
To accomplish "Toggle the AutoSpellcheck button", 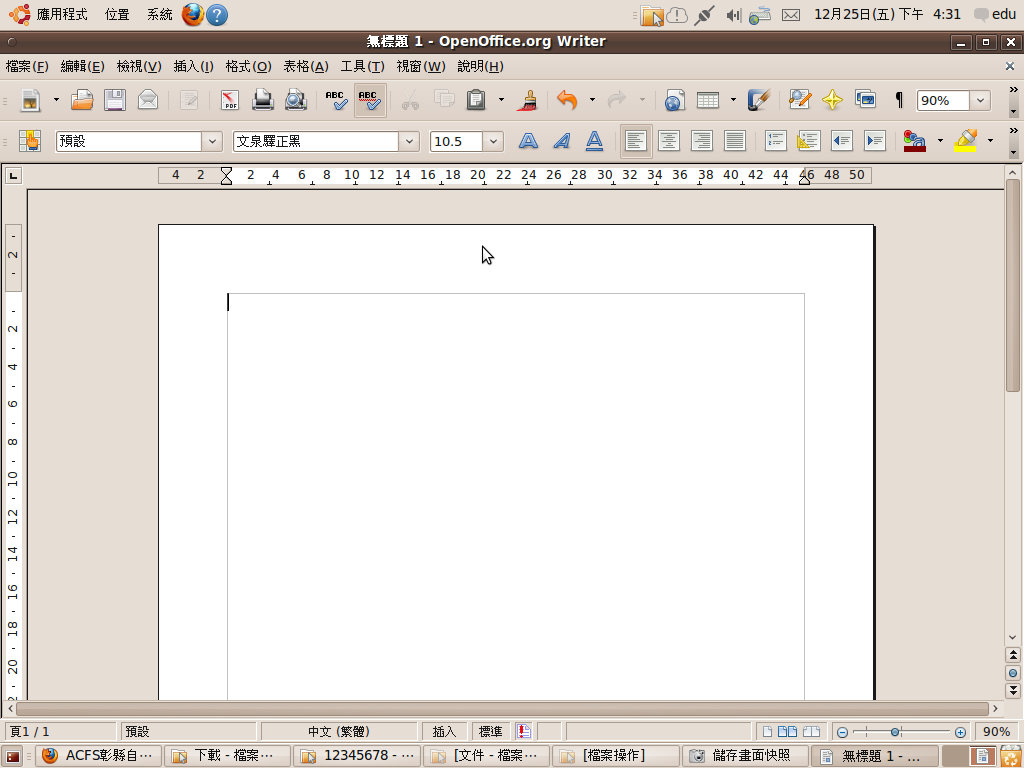I will point(369,100).
